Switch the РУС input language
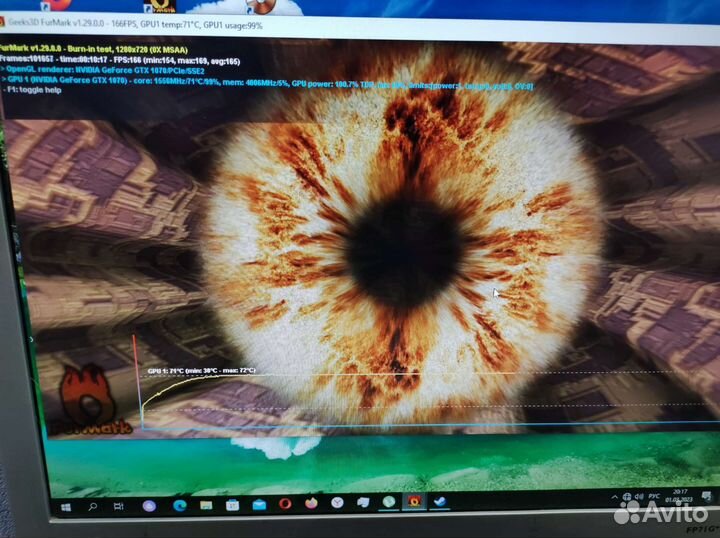This screenshot has height=538, width=720. 654,496
